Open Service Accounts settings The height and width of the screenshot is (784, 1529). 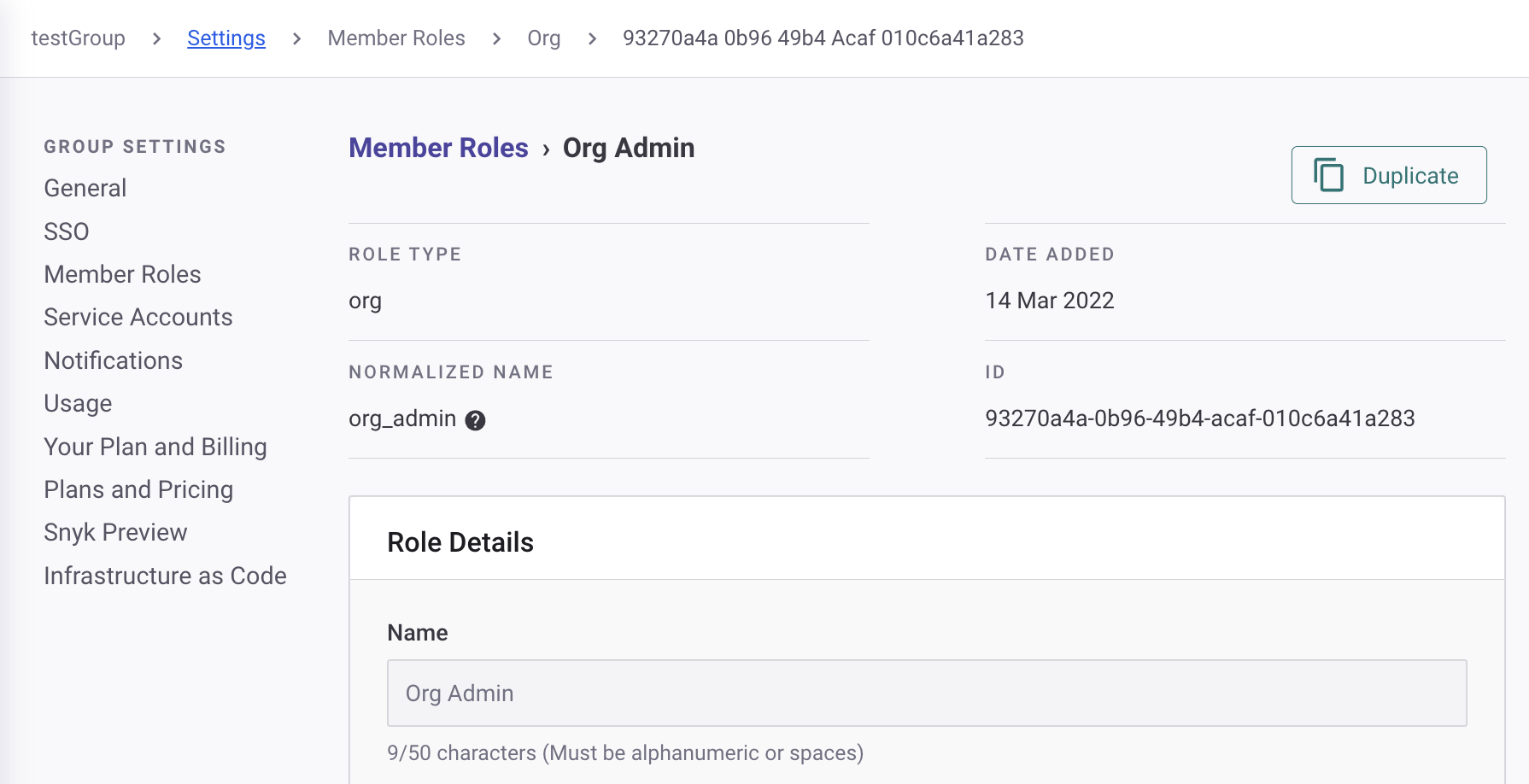[138, 317]
